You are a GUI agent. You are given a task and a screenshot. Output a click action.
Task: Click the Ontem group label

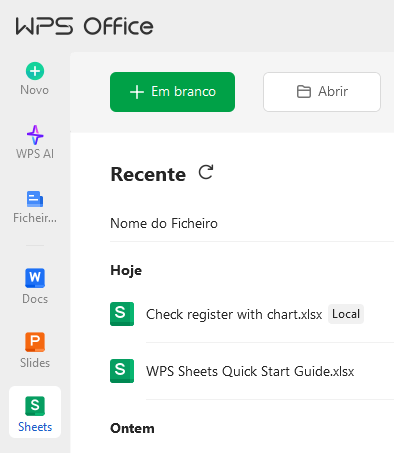132,428
